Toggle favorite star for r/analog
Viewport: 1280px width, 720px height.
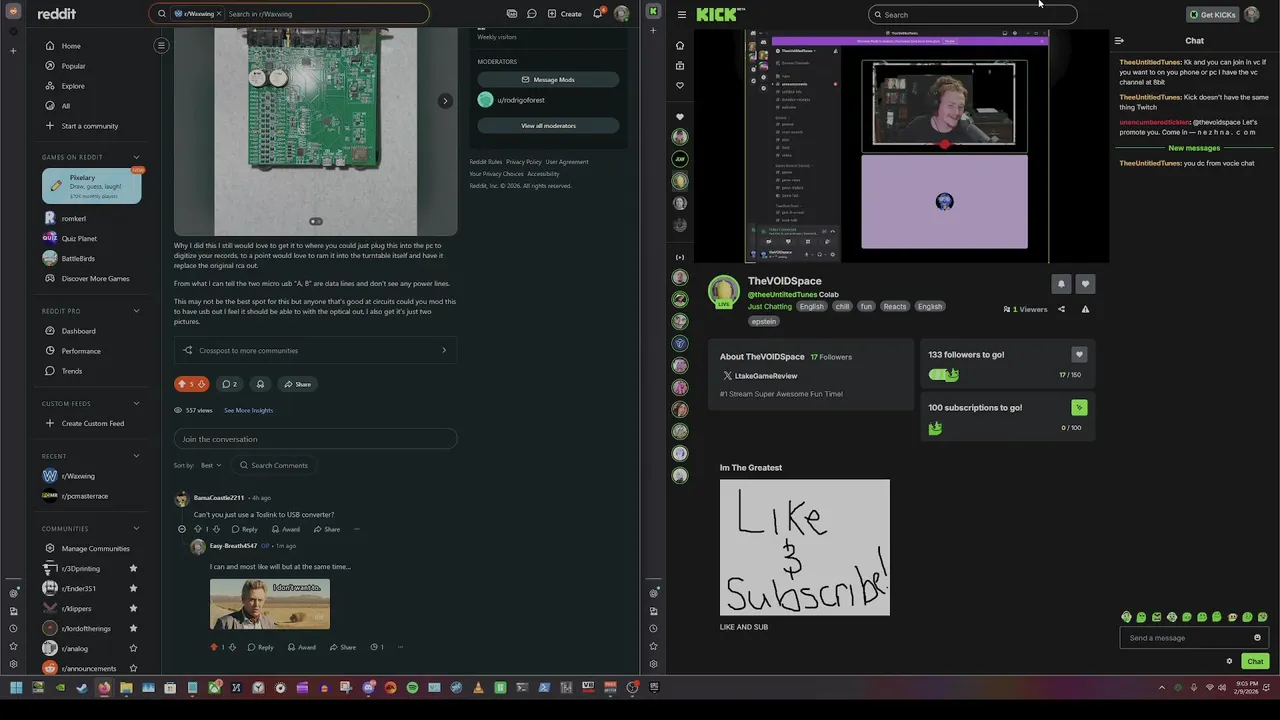point(133,648)
